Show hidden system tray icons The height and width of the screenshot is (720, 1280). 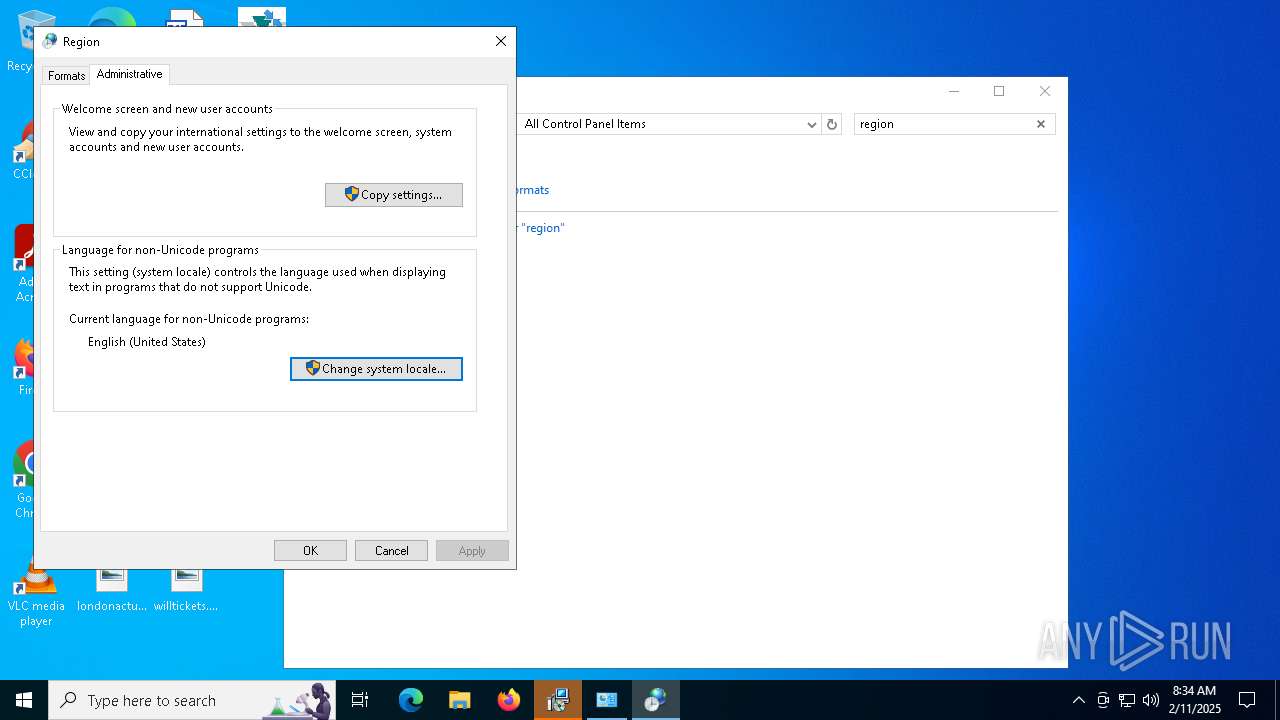[1078, 700]
